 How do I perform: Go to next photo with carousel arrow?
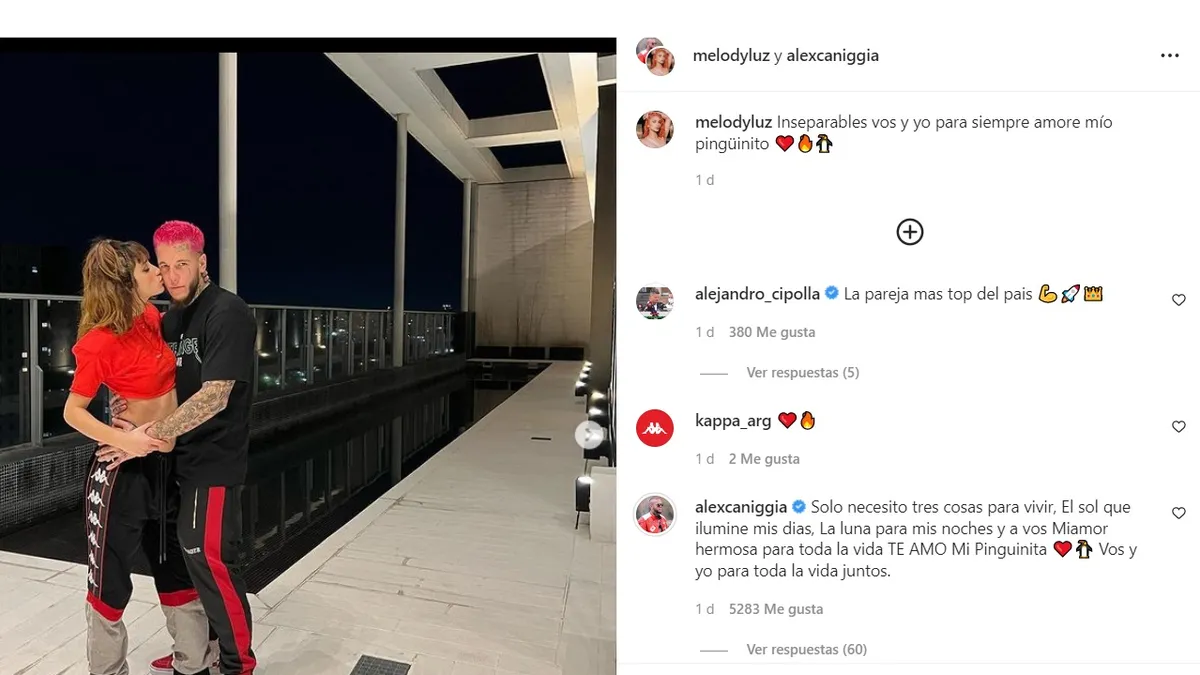(589, 434)
